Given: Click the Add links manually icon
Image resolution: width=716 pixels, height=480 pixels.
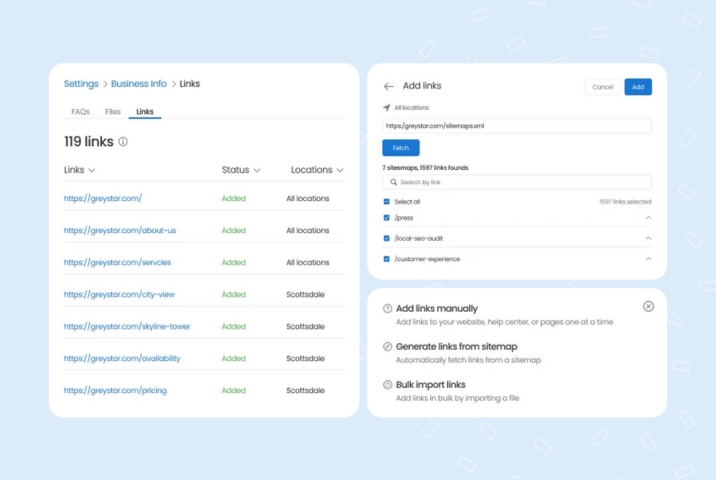Looking at the screenshot, I should (387, 309).
